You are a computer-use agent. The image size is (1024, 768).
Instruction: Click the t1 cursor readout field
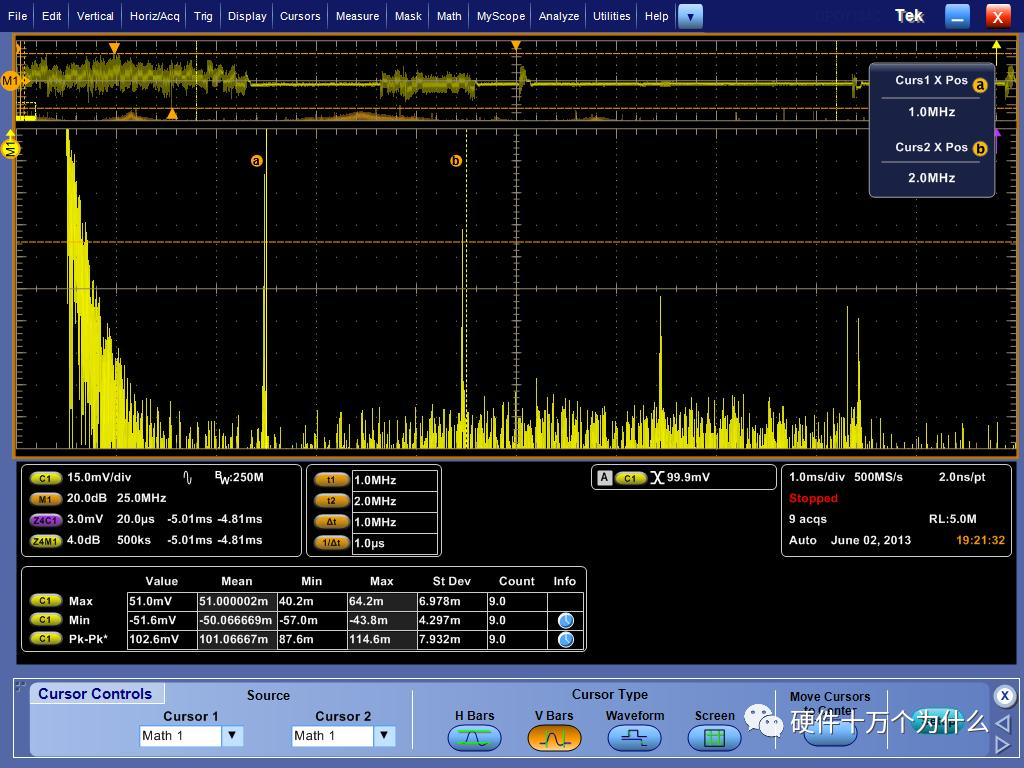[x=394, y=480]
